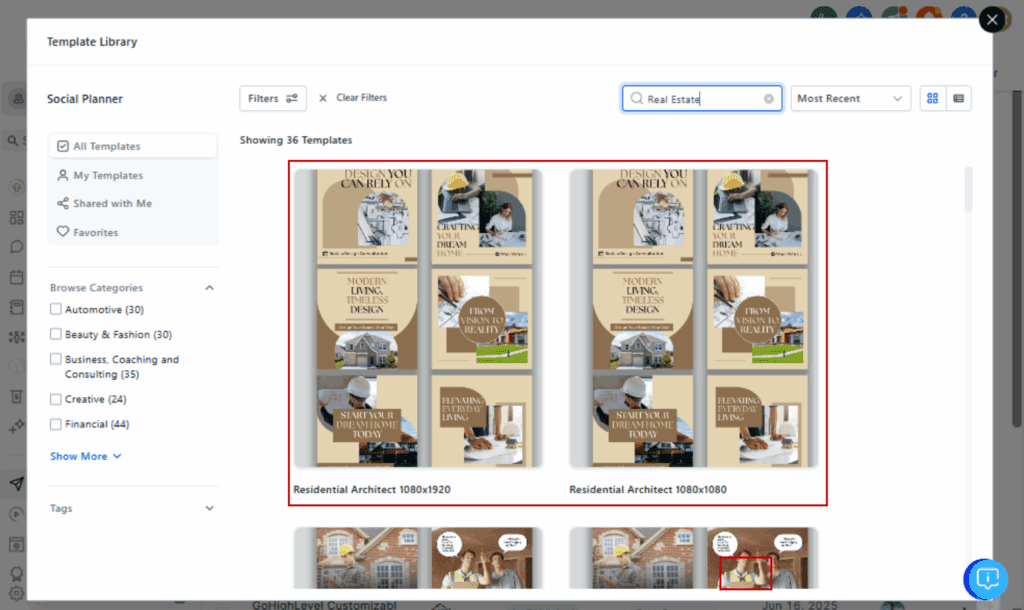The image size is (1024, 610).
Task: Collapse the Browse Categories section
Action: point(209,287)
